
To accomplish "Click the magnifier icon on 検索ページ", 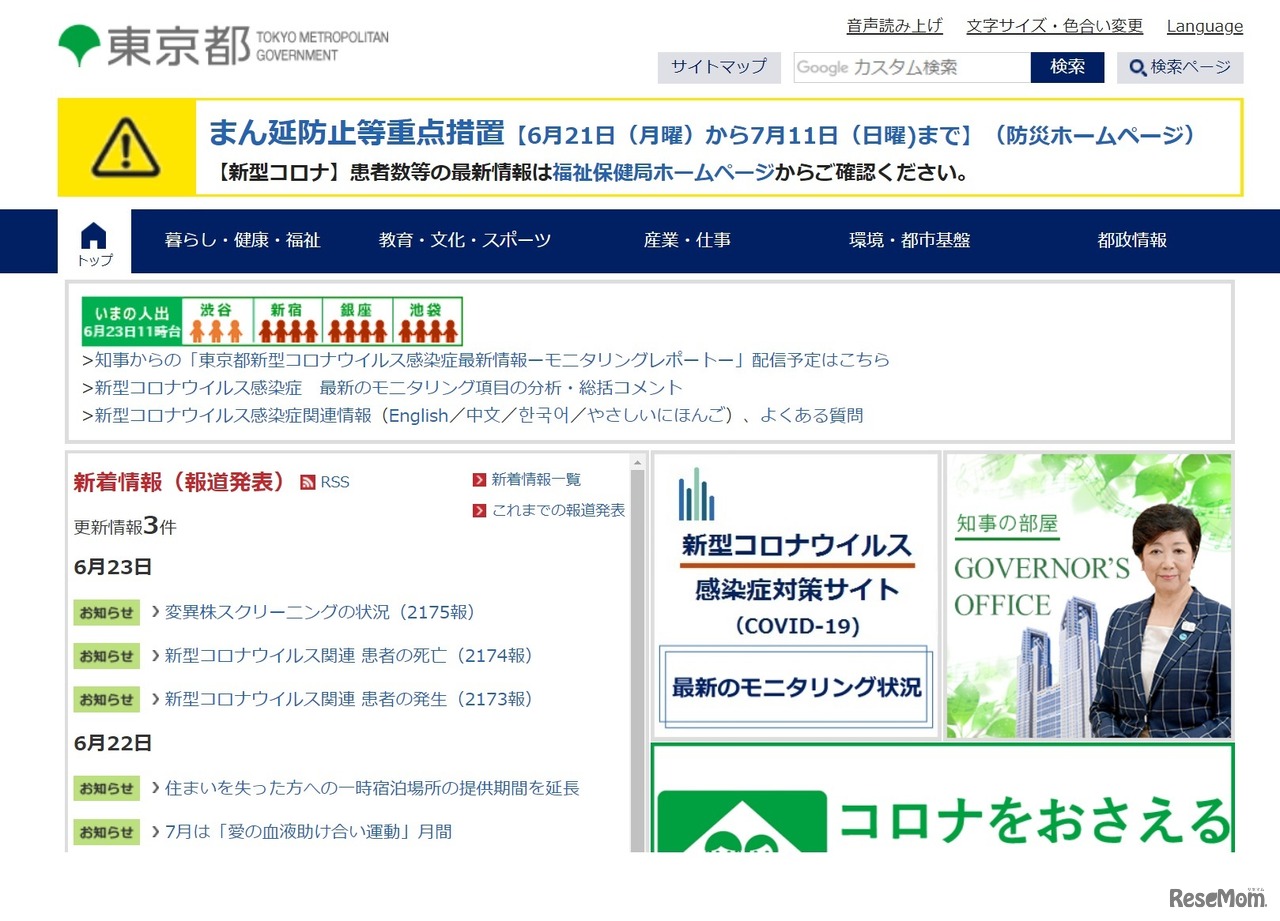I will pos(1138,68).
